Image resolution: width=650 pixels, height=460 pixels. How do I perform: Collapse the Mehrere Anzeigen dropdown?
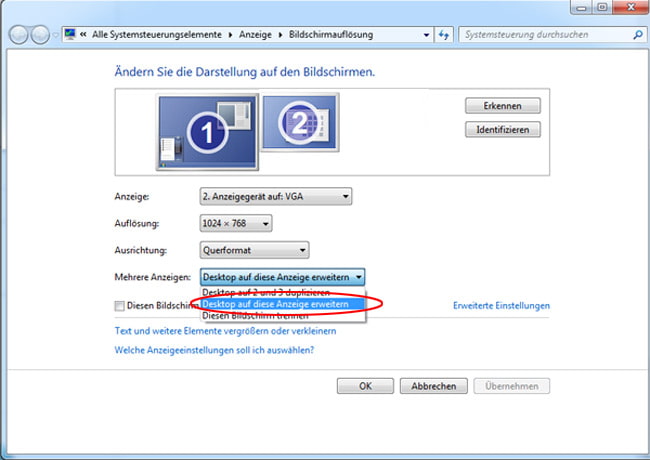283,277
